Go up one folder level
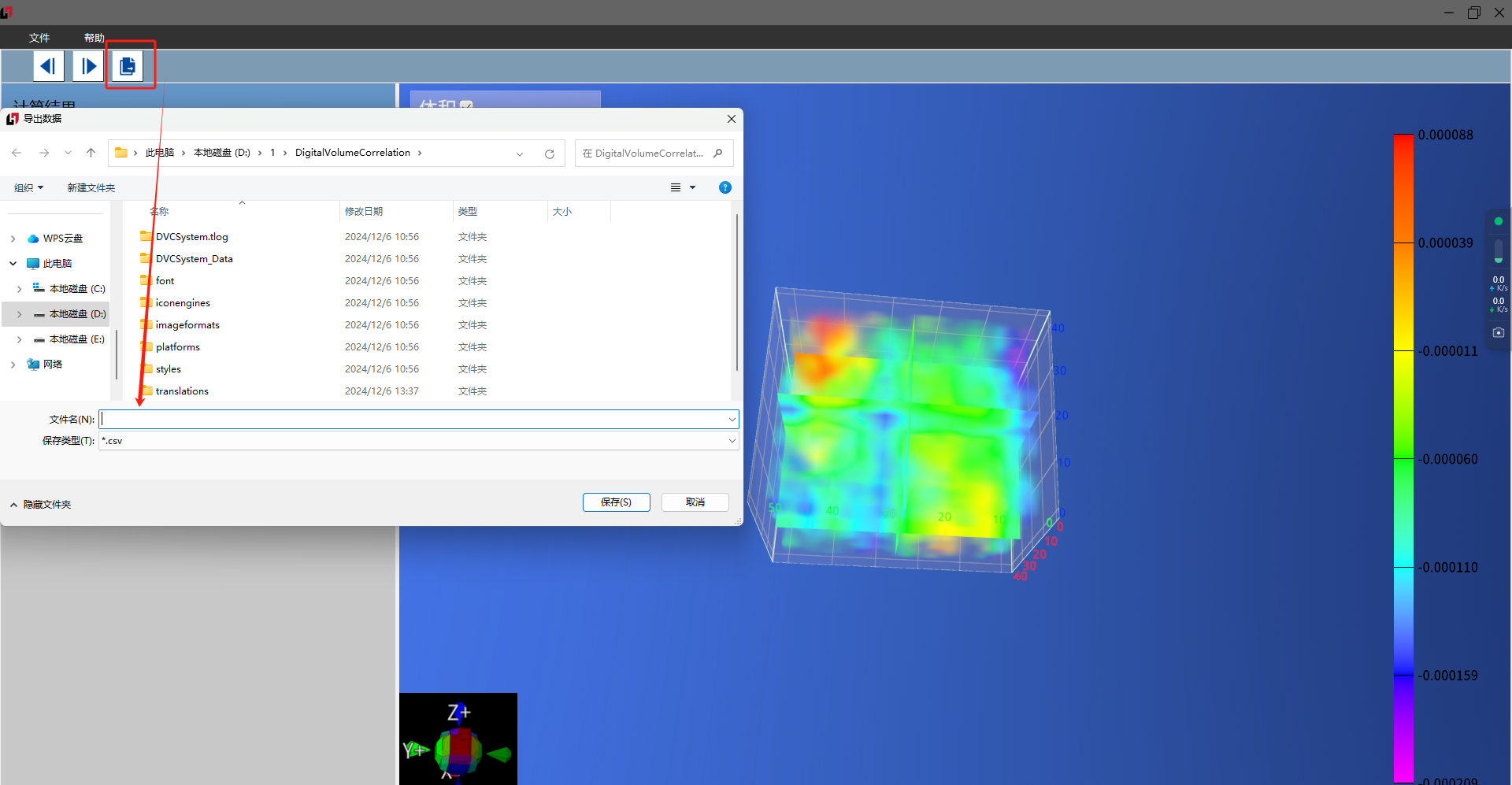The height and width of the screenshot is (785, 1512). [x=91, y=153]
